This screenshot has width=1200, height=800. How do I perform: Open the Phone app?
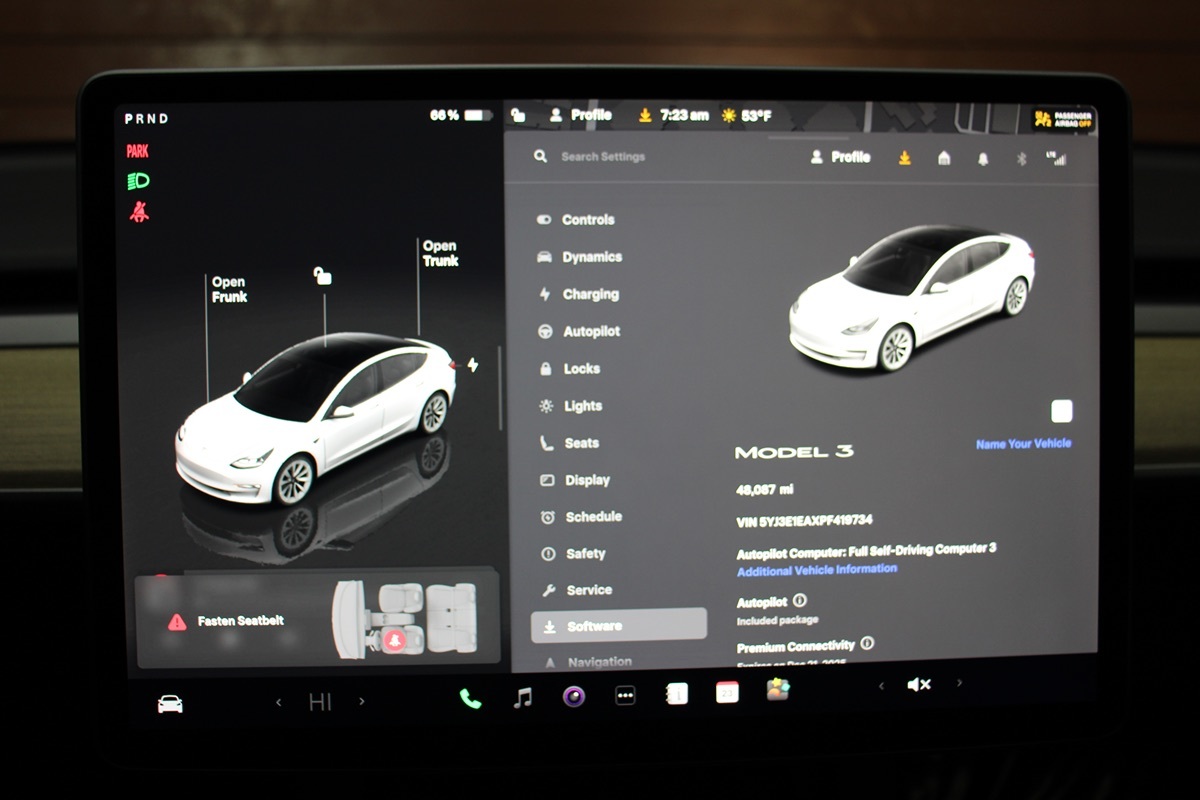coord(470,698)
